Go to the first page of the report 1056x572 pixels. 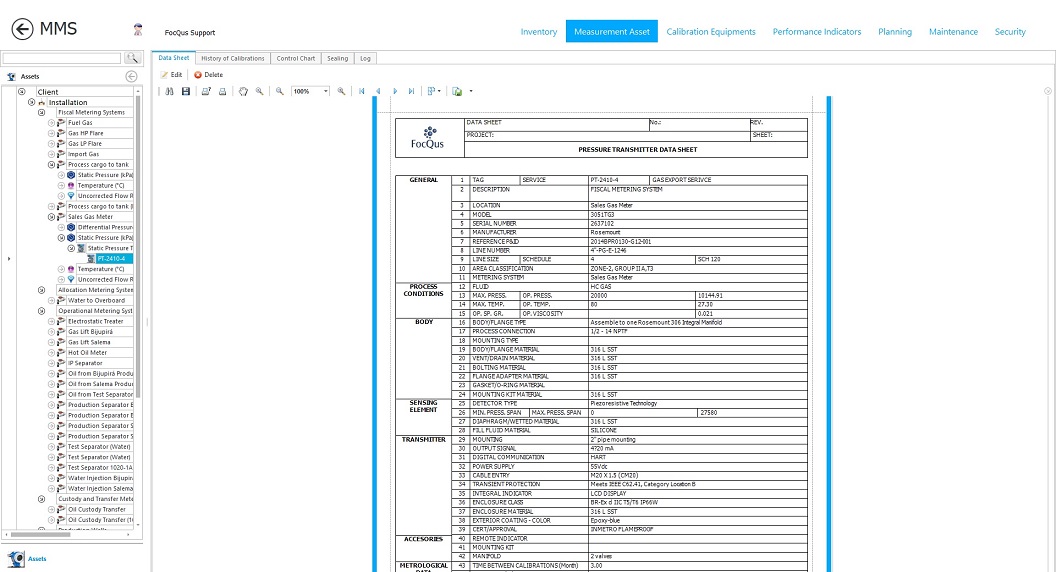point(362,91)
